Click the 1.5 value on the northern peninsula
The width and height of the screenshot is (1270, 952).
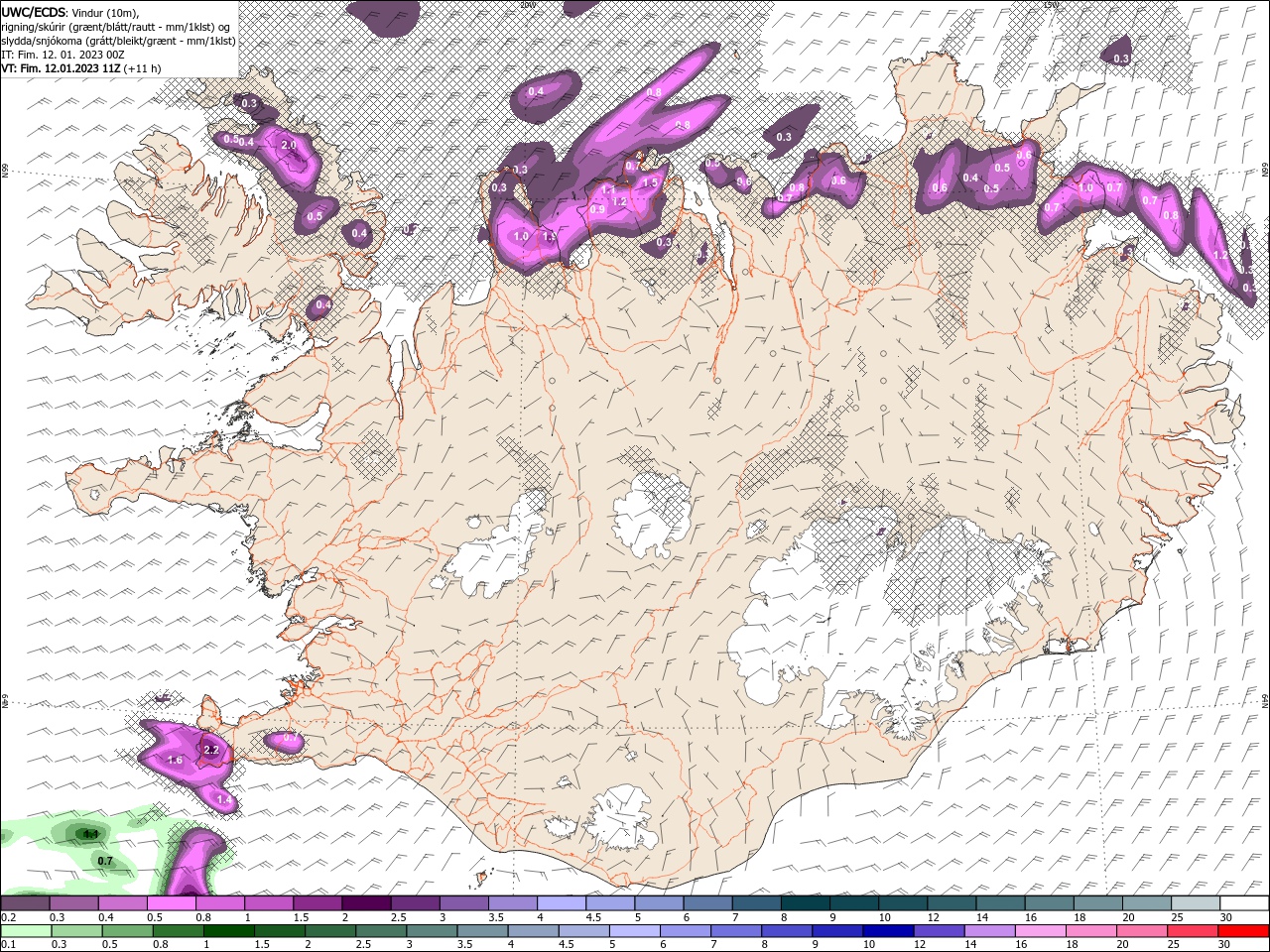pos(650,182)
